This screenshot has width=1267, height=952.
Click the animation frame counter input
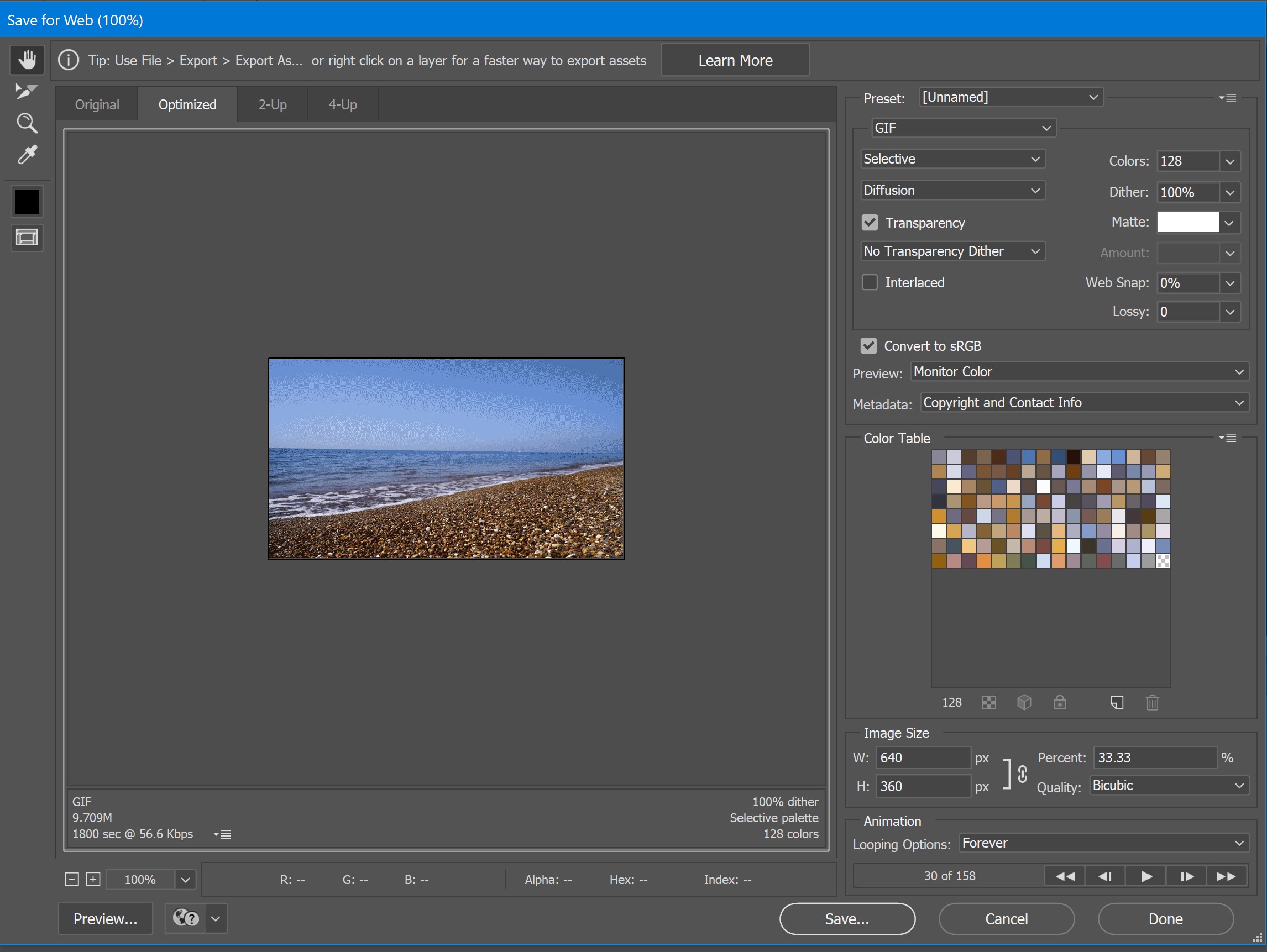point(950,875)
